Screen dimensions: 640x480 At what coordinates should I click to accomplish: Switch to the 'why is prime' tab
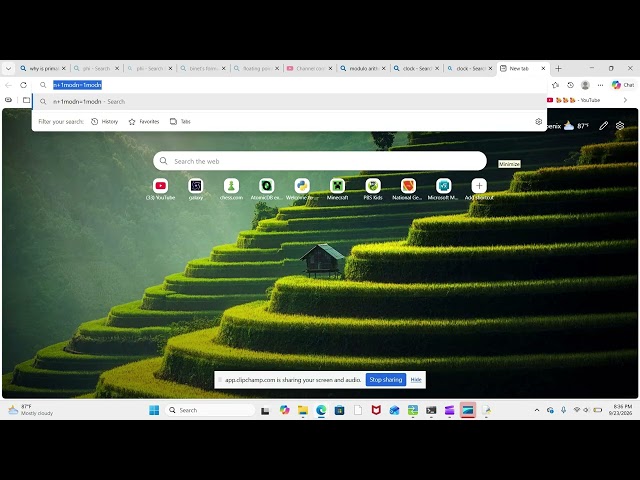43,69
